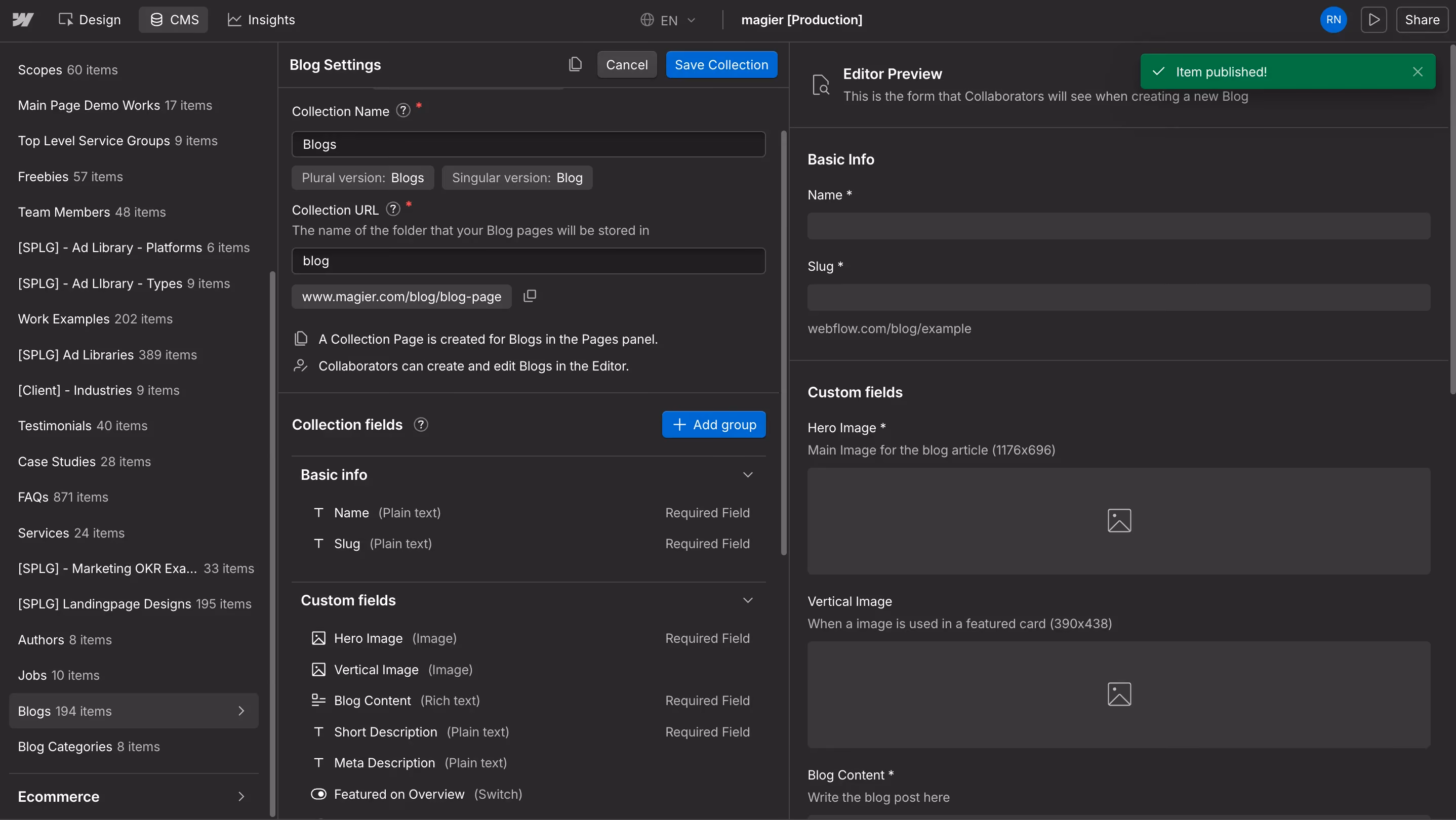Image resolution: width=1456 pixels, height=820 pixels.
Task: Click the collaborators person icon
Action: [301, 365]
